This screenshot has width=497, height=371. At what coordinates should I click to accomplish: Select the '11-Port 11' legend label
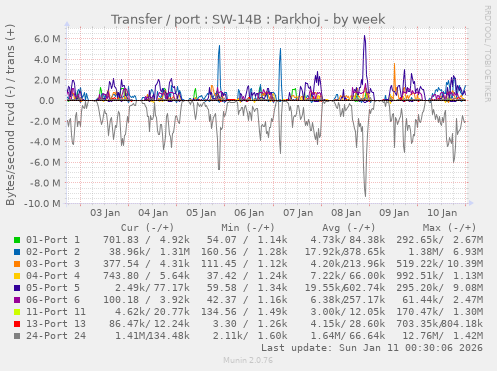pyautogui.click(x=56, y=312)
